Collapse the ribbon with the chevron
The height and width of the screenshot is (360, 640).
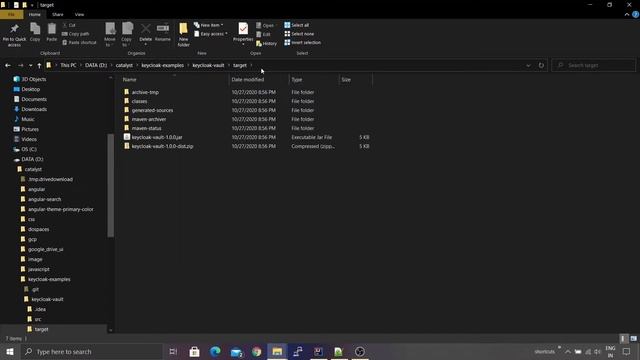tap(627, 14)
